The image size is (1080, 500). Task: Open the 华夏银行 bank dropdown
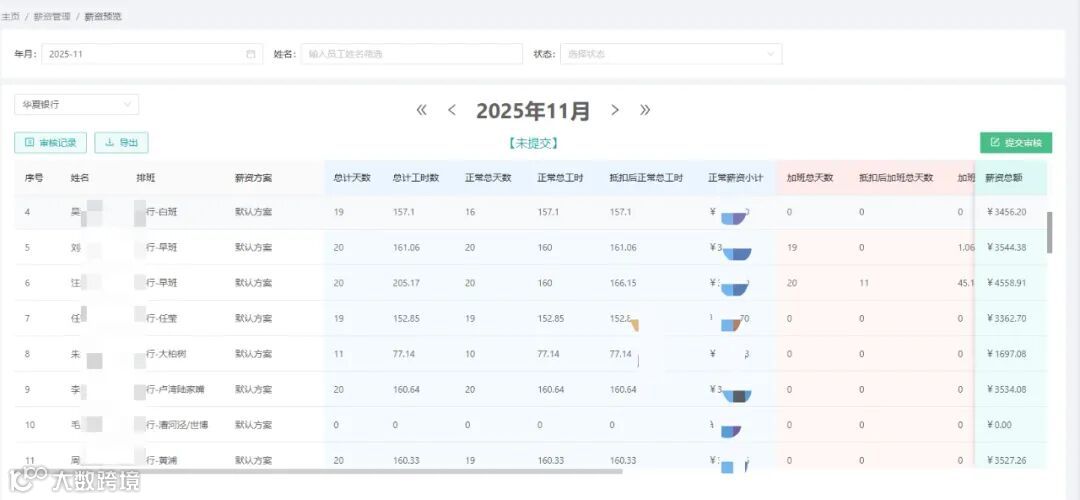click(76, 105)
